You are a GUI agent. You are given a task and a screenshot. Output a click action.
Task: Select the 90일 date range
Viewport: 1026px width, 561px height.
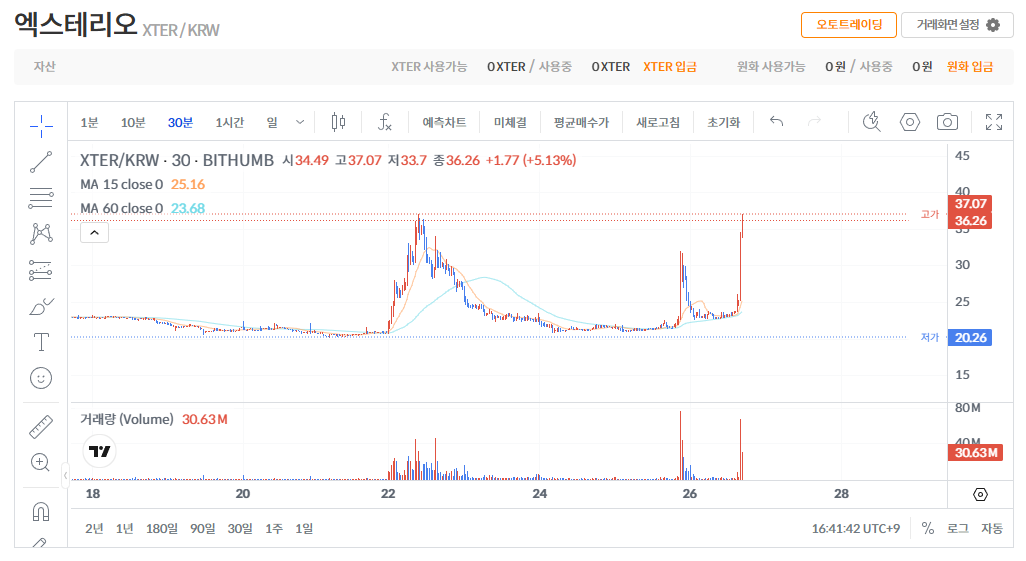(x=202, y=528)
